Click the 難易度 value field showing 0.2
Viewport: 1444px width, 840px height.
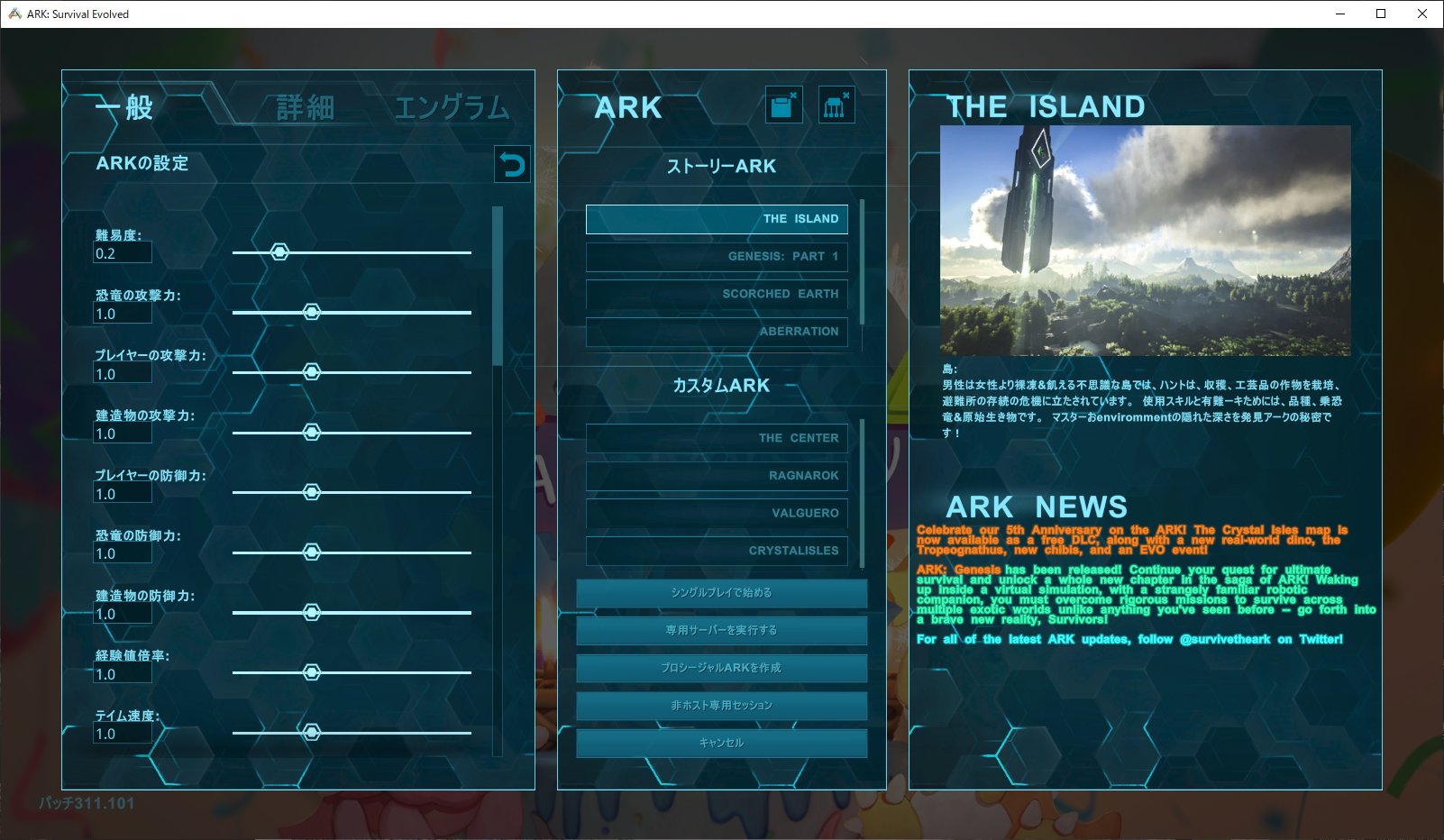[122, 252]
